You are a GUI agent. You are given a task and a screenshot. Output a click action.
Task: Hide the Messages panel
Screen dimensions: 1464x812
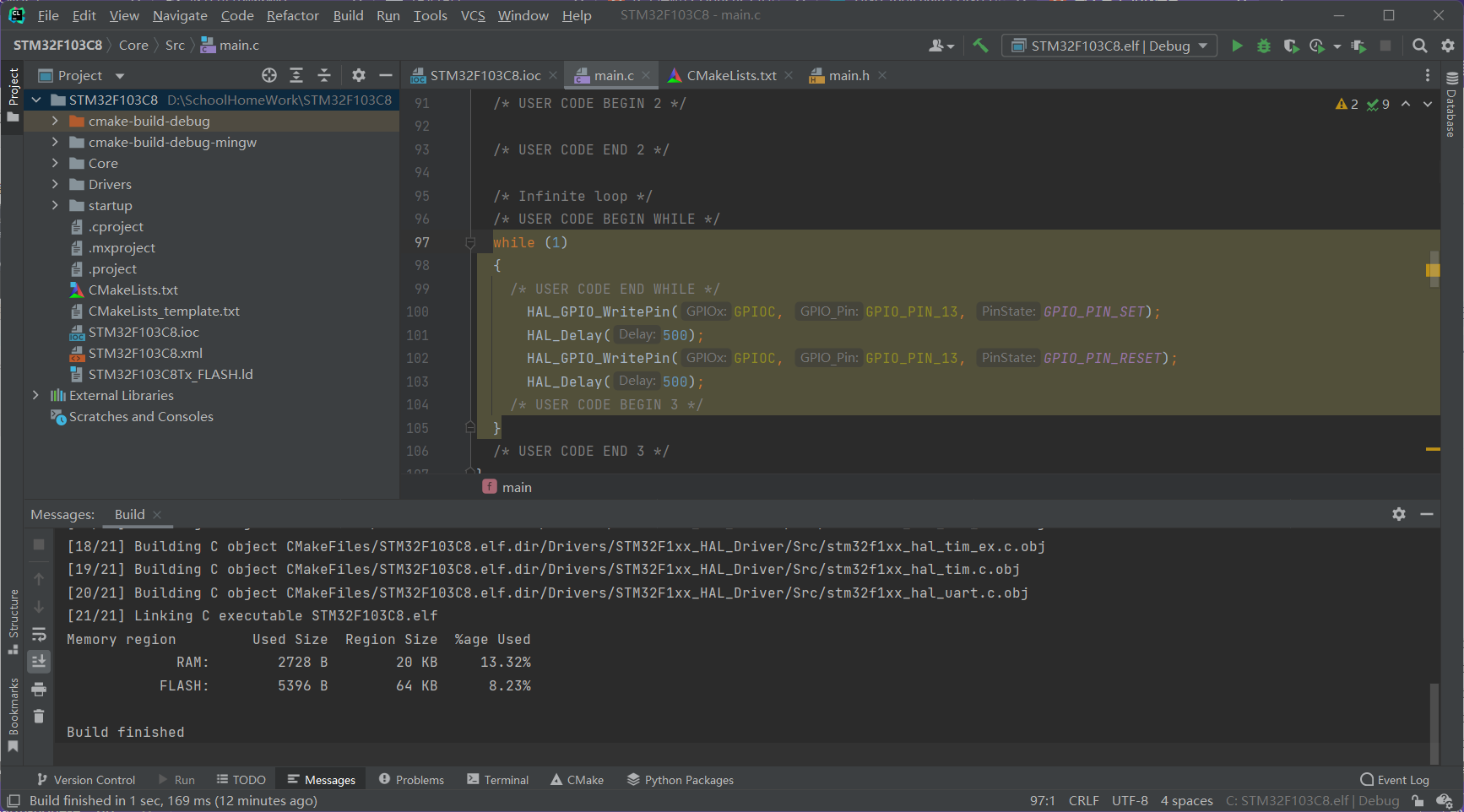pos(1427,514)
